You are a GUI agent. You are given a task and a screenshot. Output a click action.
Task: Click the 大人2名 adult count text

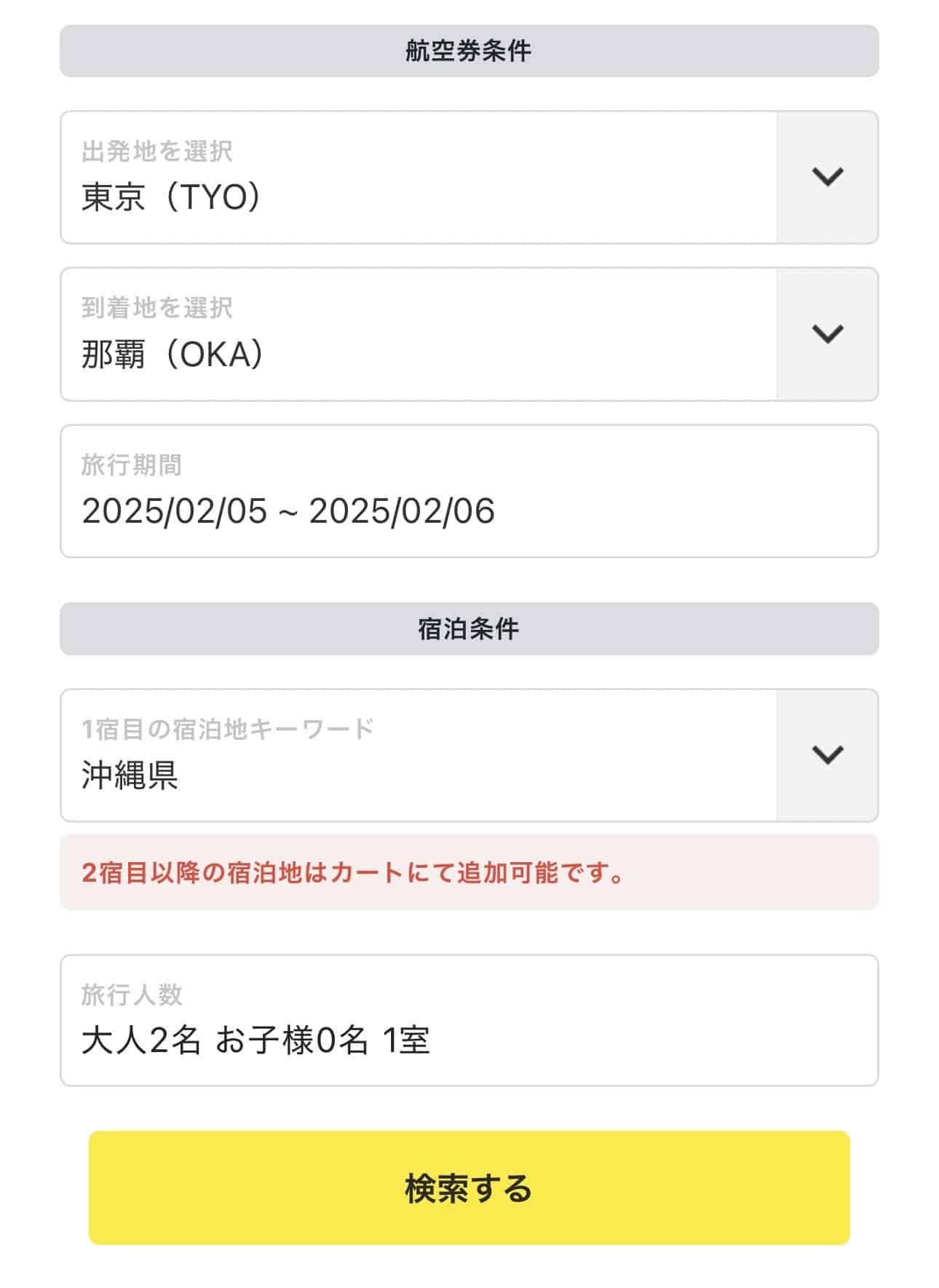(141, 1040)
